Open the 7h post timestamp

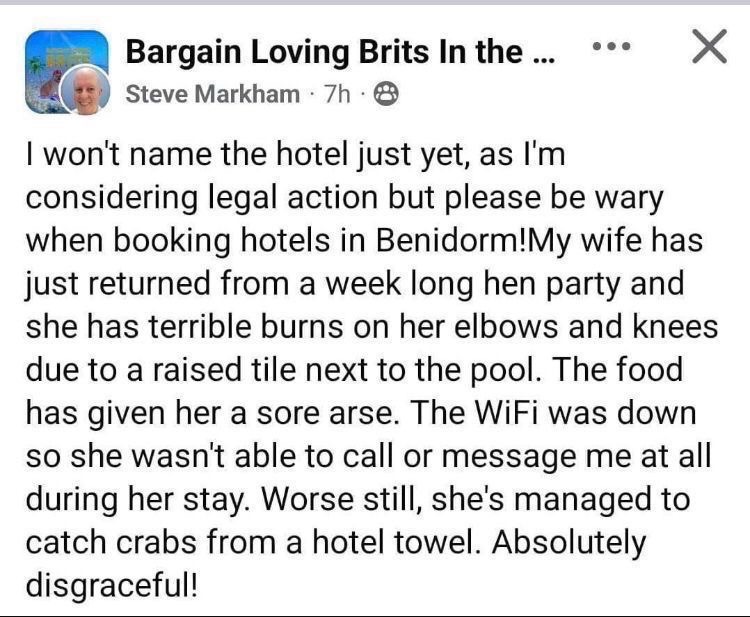(x=337, y=94)
